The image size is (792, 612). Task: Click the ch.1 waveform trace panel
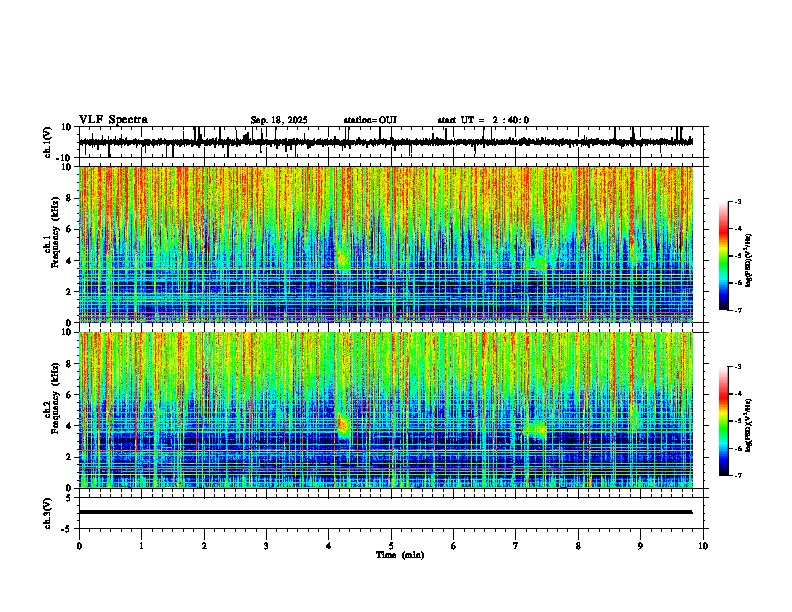(x=391, y=142)
